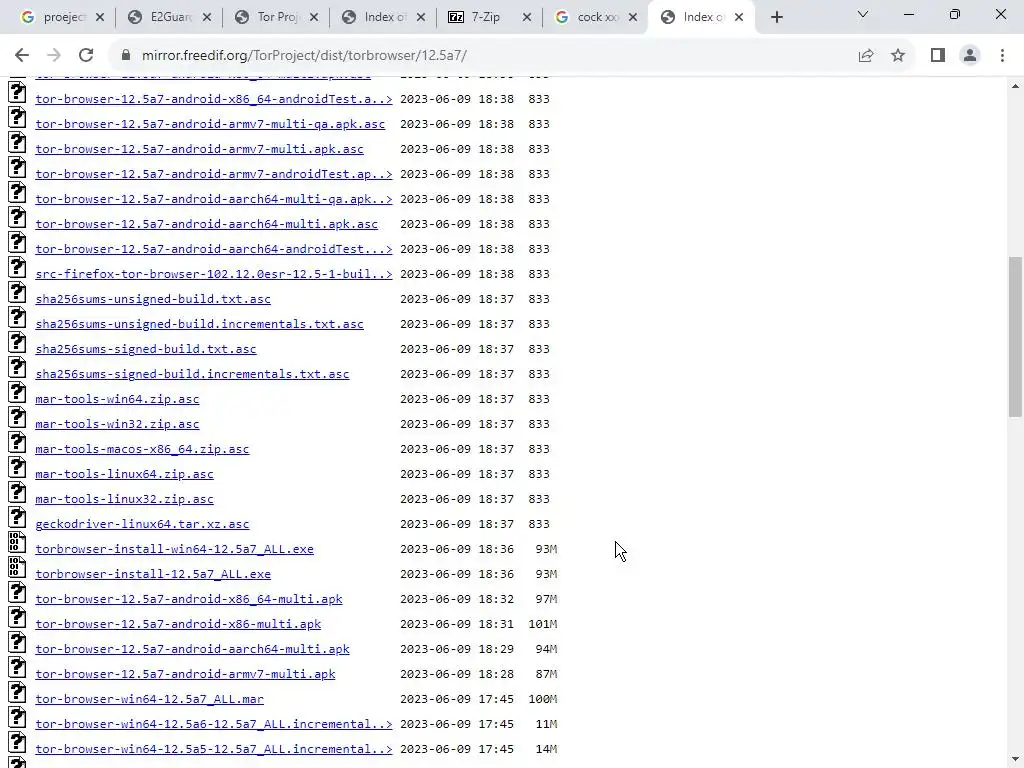Open sha256sums-signed-build.incrementals.txt.asc link

(x=192, y=374)
